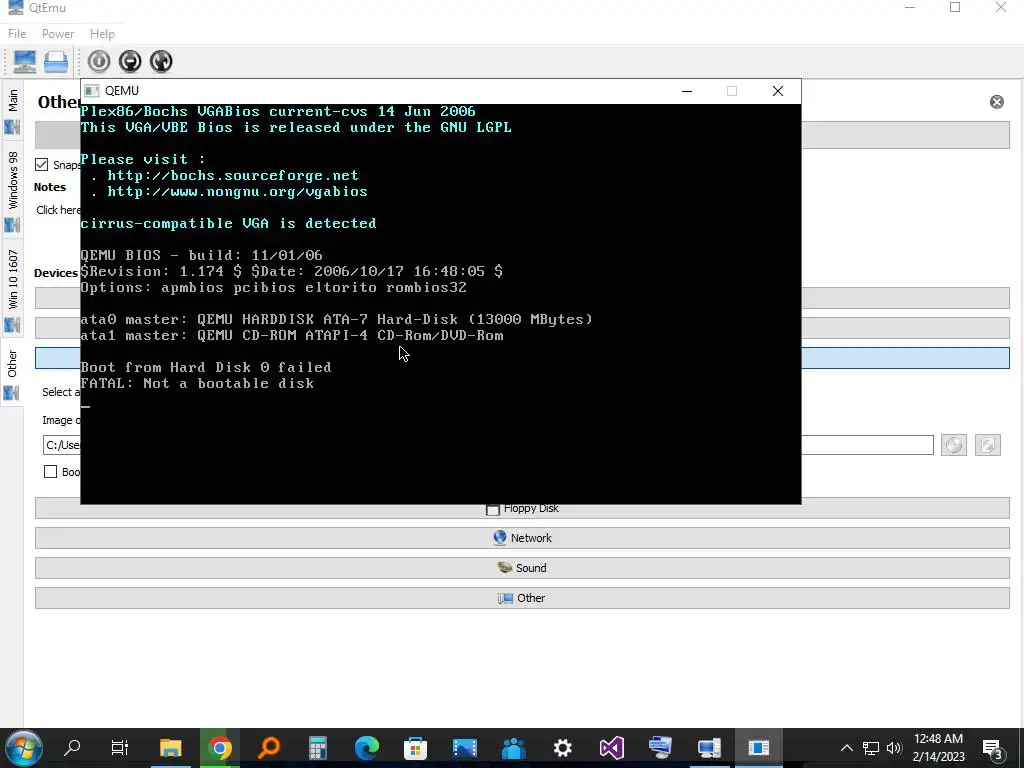Close the current machine tab with round X
Screen dimensions: 1024x768
pyautogui.click(x=997, y=102)
